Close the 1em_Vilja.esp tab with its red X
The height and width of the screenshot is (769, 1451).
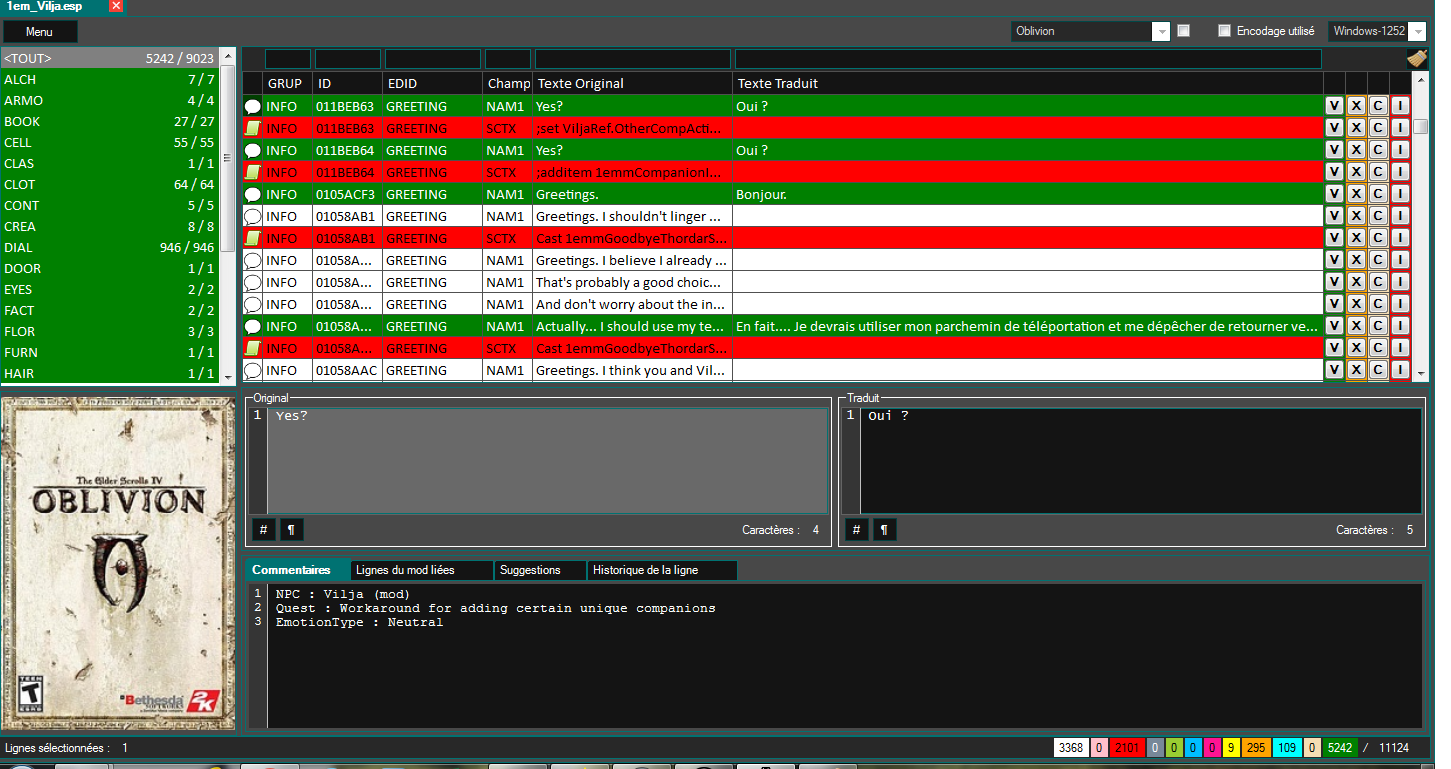(x=116, y=6)
